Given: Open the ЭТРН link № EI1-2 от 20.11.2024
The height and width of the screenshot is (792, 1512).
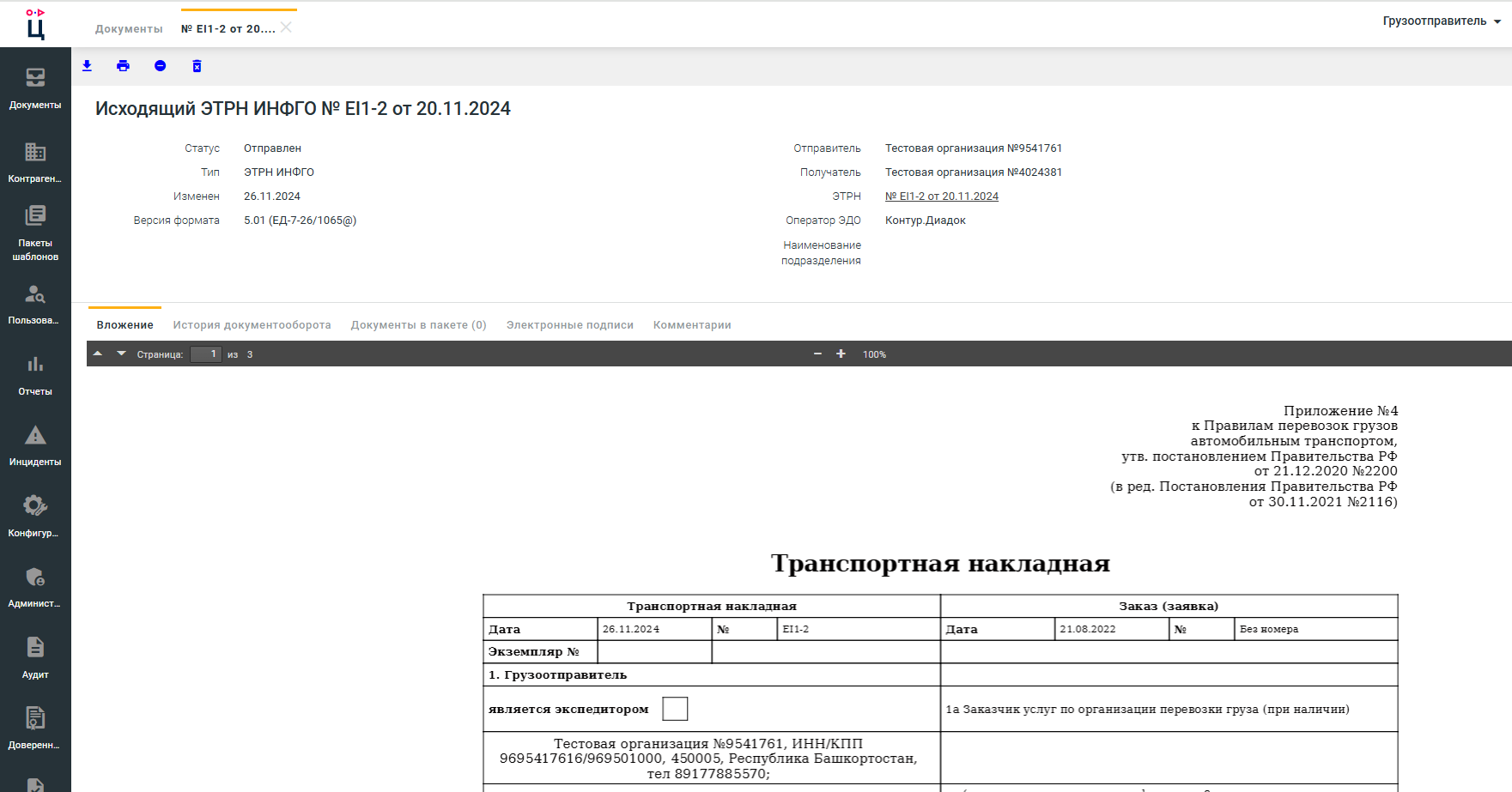Looking at the screenshot, I should pyautogui.click(x=942, y=196).
